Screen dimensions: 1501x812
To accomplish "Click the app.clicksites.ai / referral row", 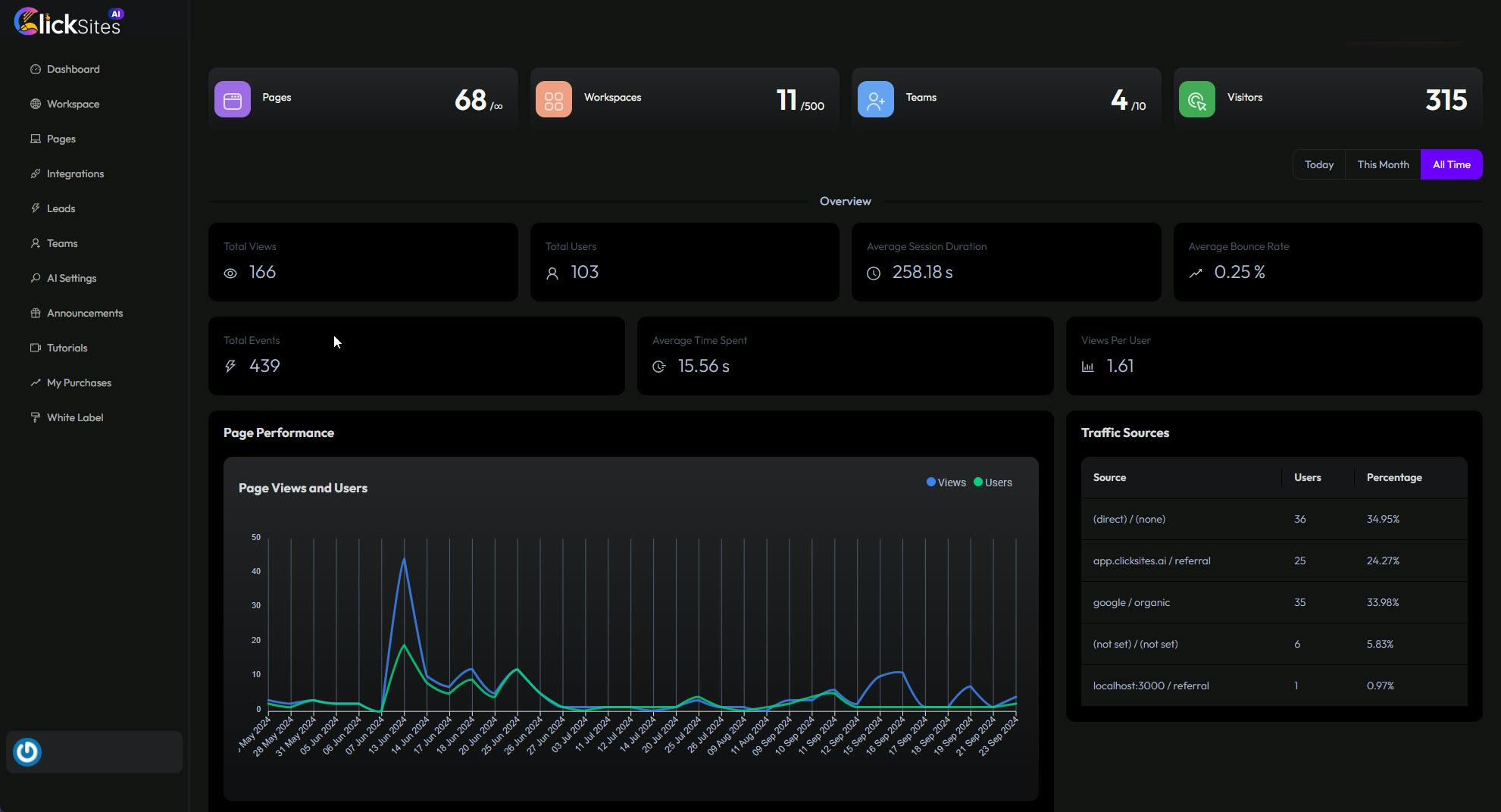I will tap(1274, 561).
